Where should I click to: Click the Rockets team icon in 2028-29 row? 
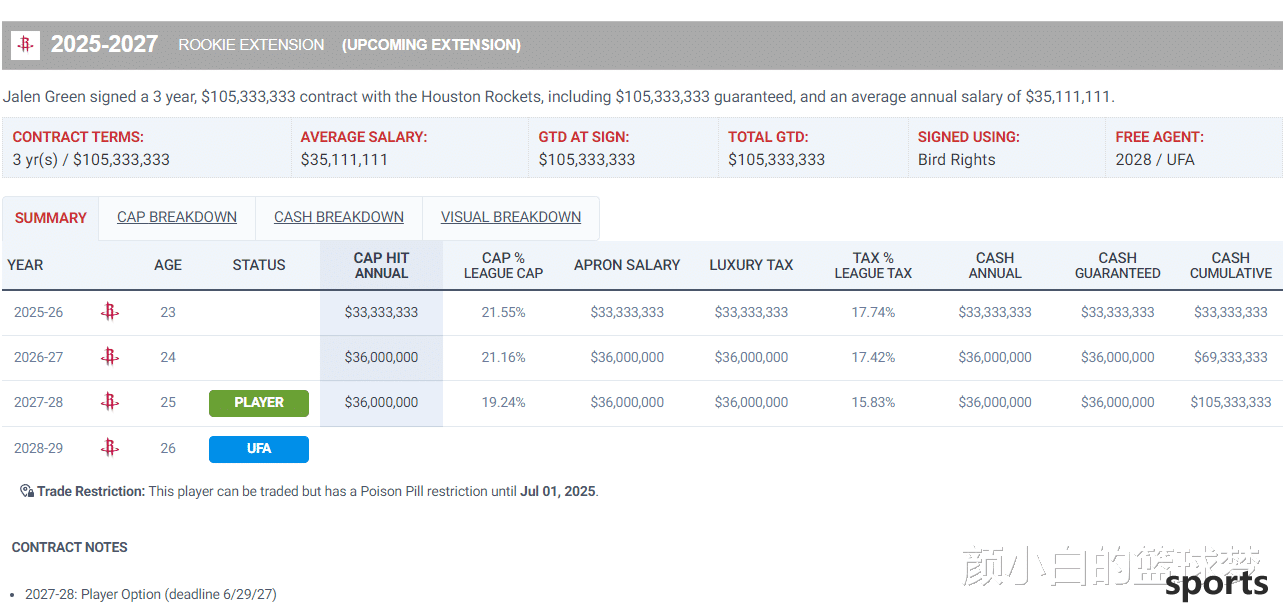pos(110,448)
